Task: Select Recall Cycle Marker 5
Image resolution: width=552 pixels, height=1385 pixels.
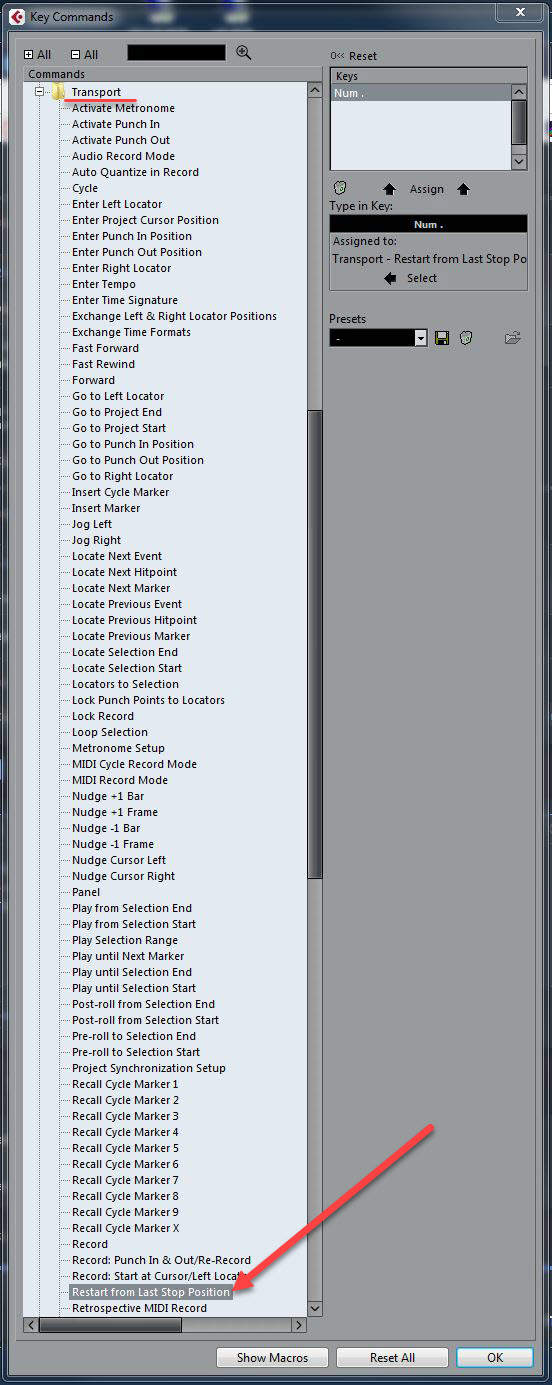Action: (x=125, y=1148)
